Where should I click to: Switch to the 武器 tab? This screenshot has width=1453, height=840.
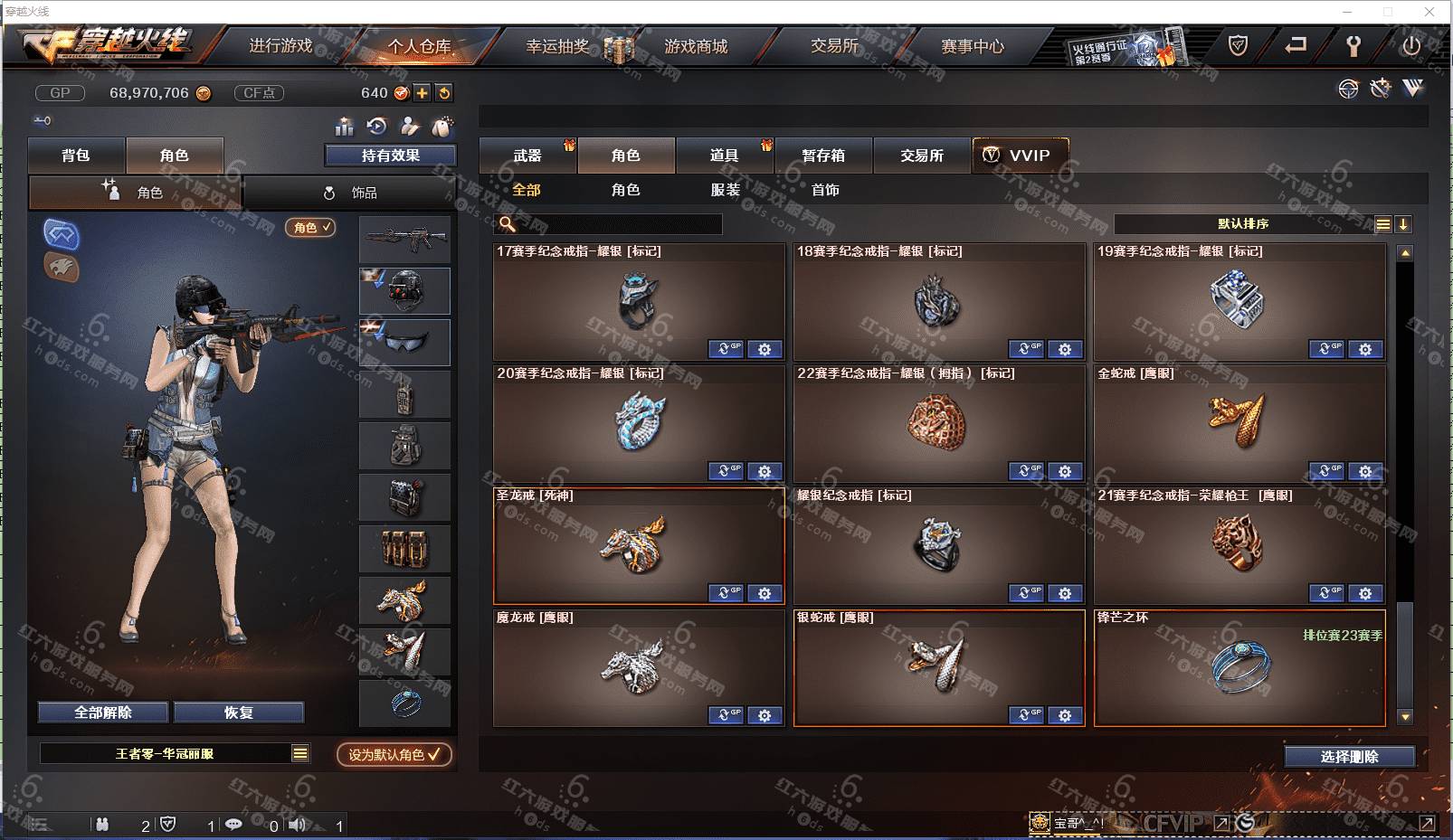(527, 156)
